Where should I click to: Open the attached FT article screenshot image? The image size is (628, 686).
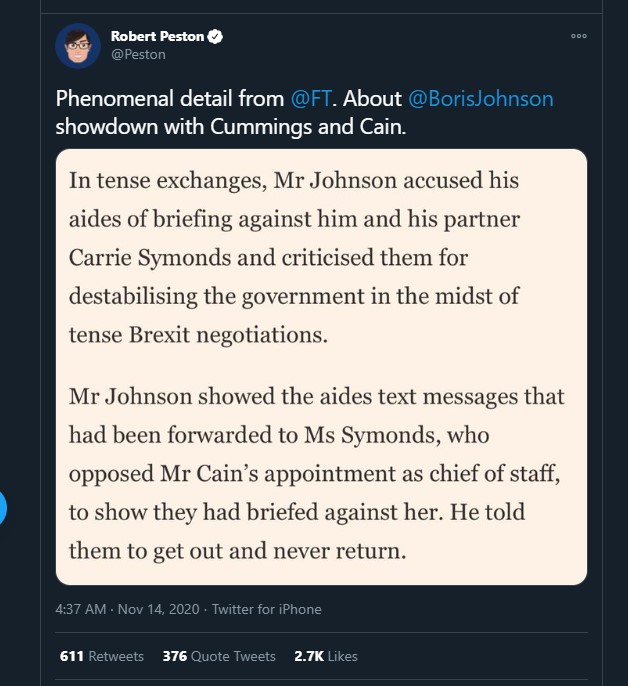pyautogui.click(x=321, y=367)
